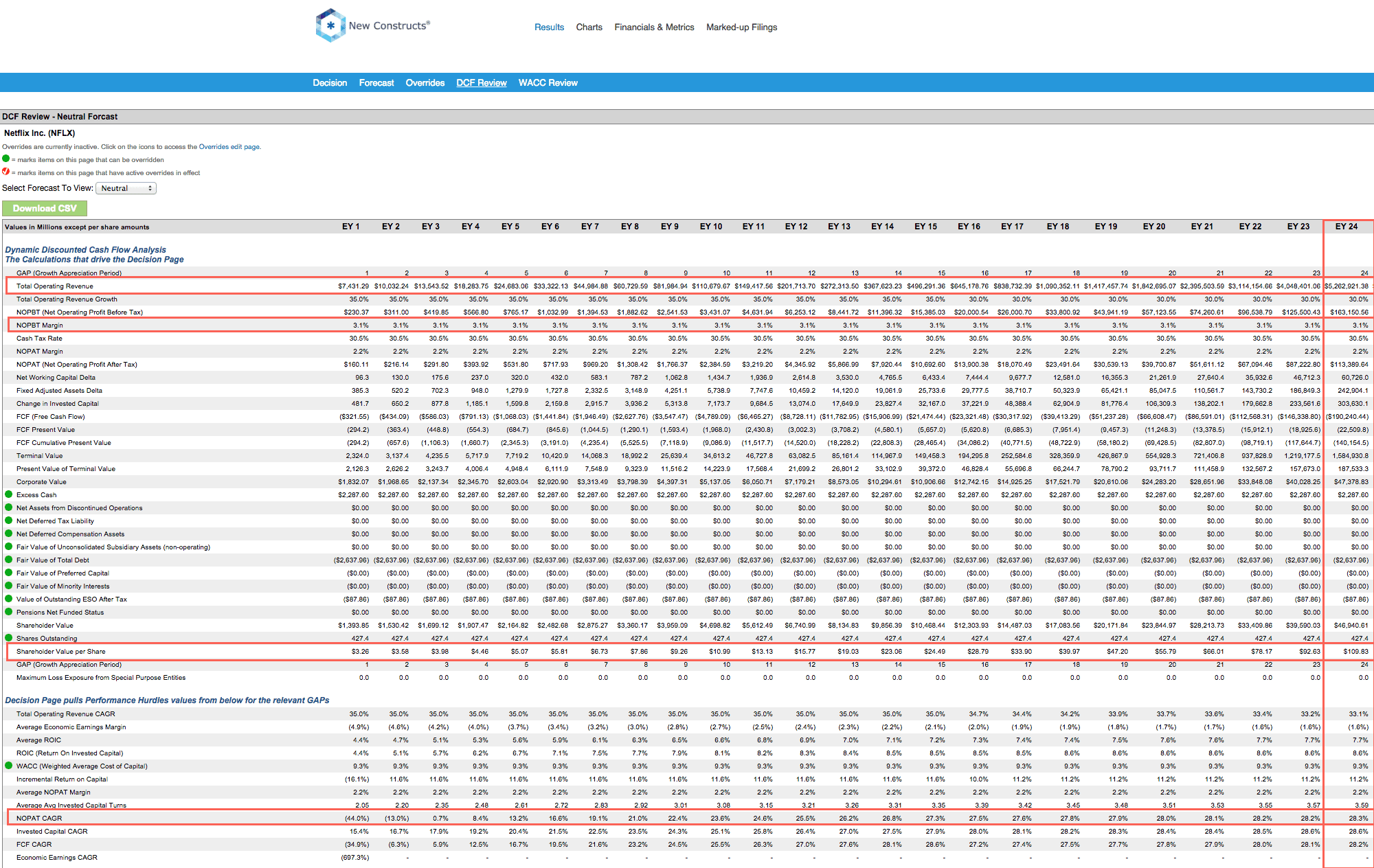
Task: Open Financials & Metrics menu
Action: 654,27
